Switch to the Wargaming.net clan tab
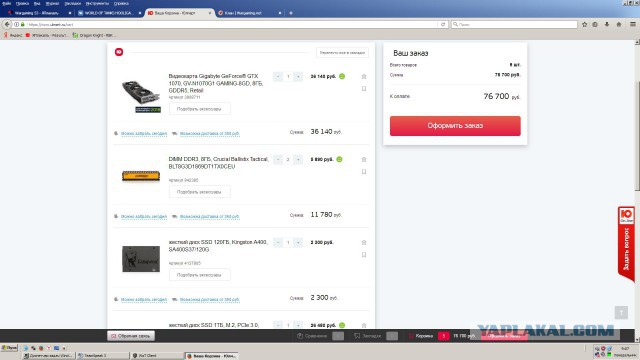Viewport: 640px width, 360px height. 249,13
